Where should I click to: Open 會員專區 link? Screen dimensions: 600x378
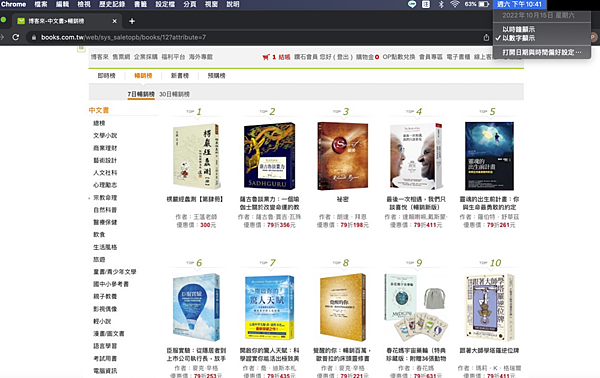pos(431,57)
